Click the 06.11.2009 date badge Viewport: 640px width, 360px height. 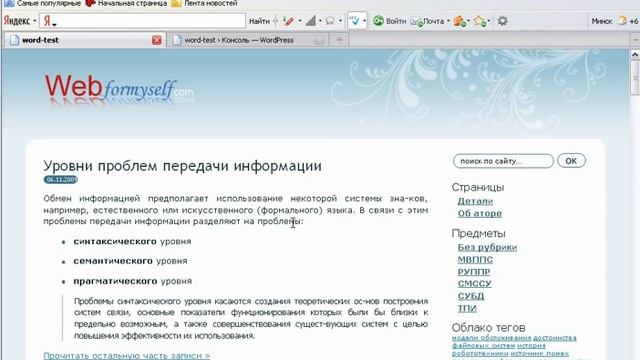[60, 180]
